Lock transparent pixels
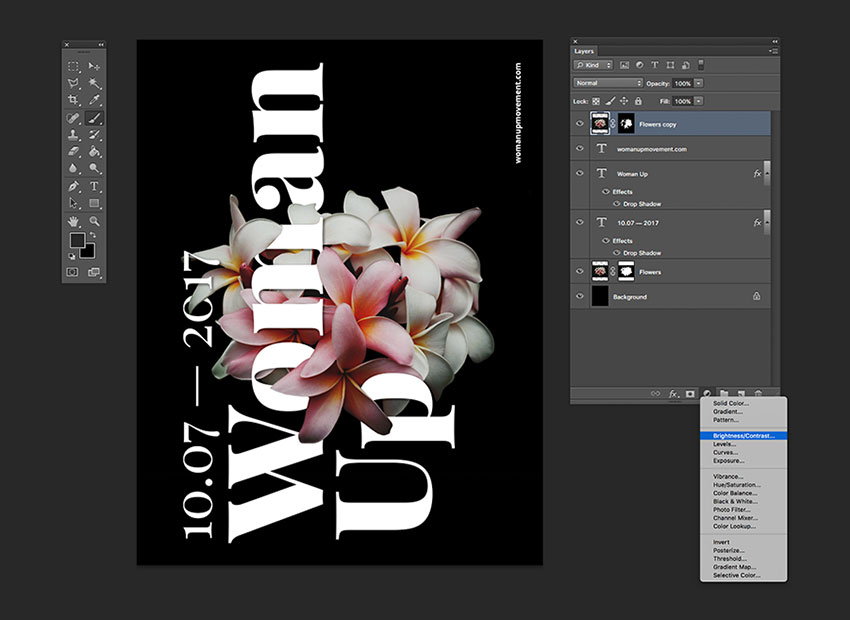The image size is (850, 620). coord(596,101)
